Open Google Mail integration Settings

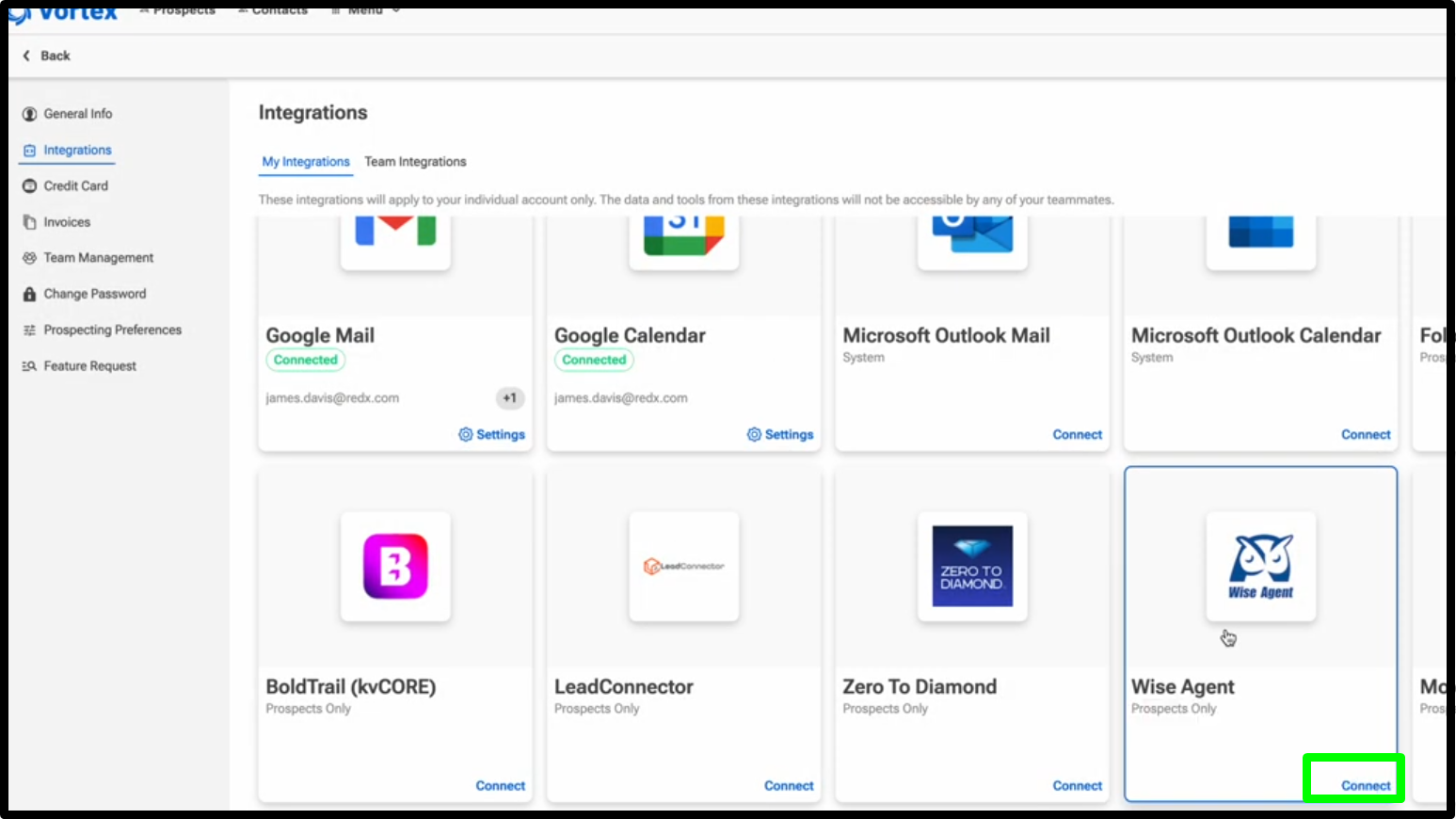pyautogui.click(x=491, y=435)
